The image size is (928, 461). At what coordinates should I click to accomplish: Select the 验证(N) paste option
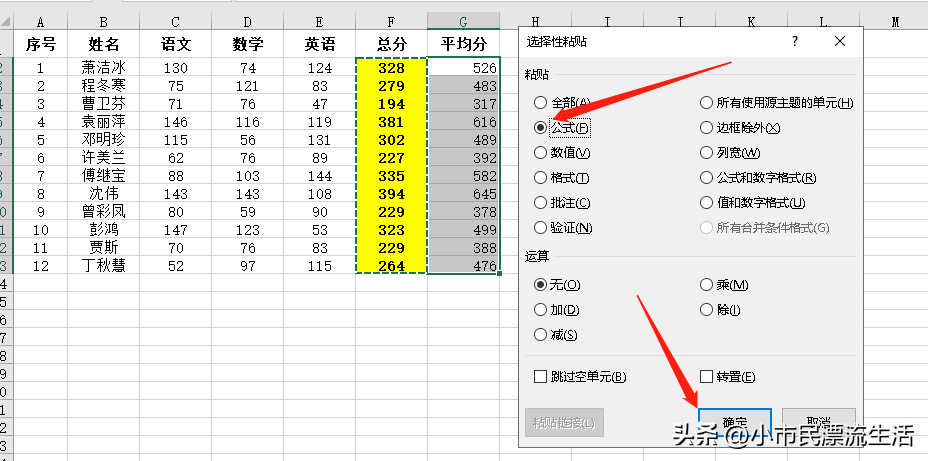[540, 228]
